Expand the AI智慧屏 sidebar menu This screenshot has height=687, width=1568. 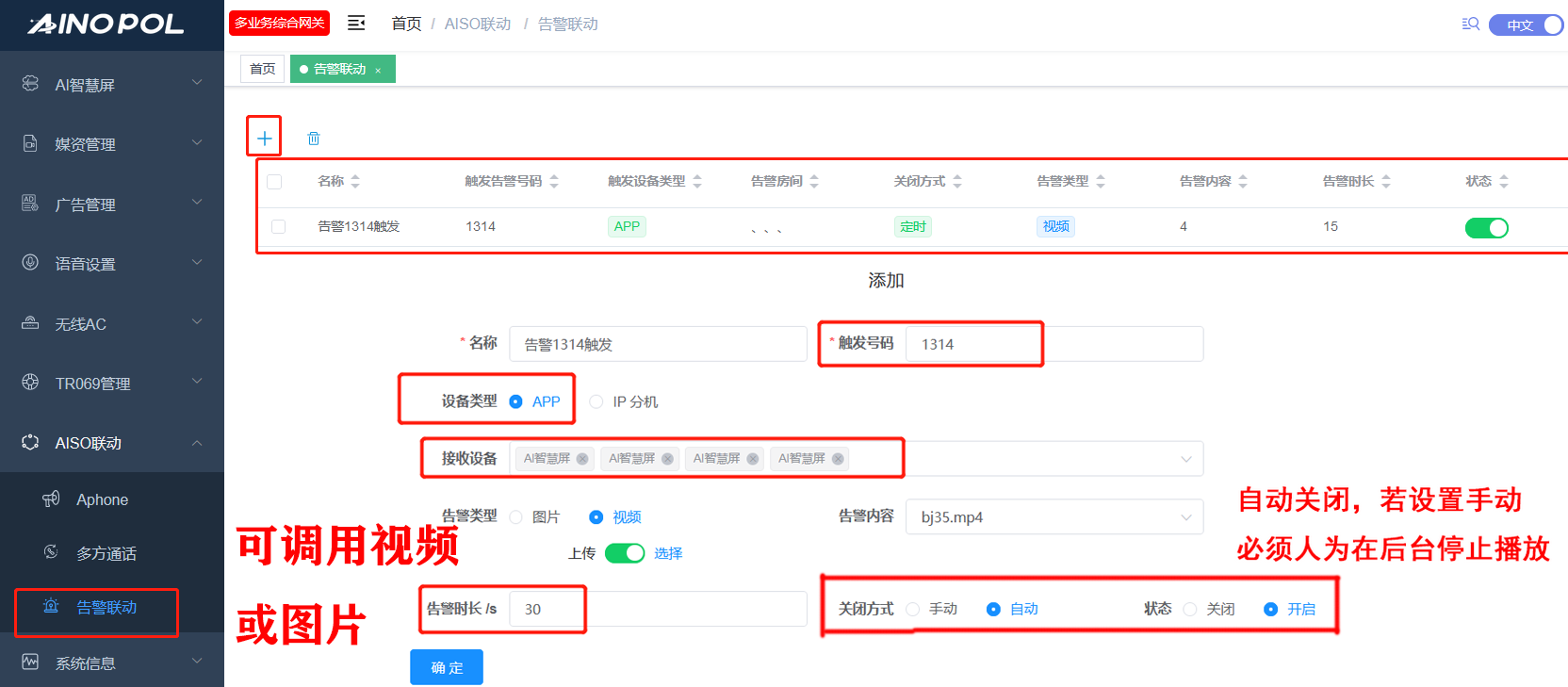[112, 85]
